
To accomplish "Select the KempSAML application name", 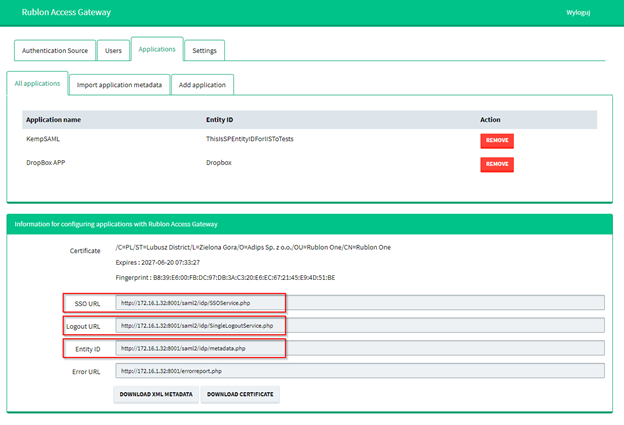I will click(44, 141).
